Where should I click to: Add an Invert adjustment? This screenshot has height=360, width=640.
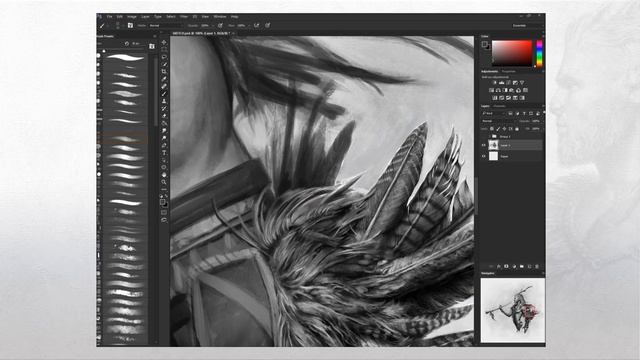pyautogui.click(x=494, y=98)
